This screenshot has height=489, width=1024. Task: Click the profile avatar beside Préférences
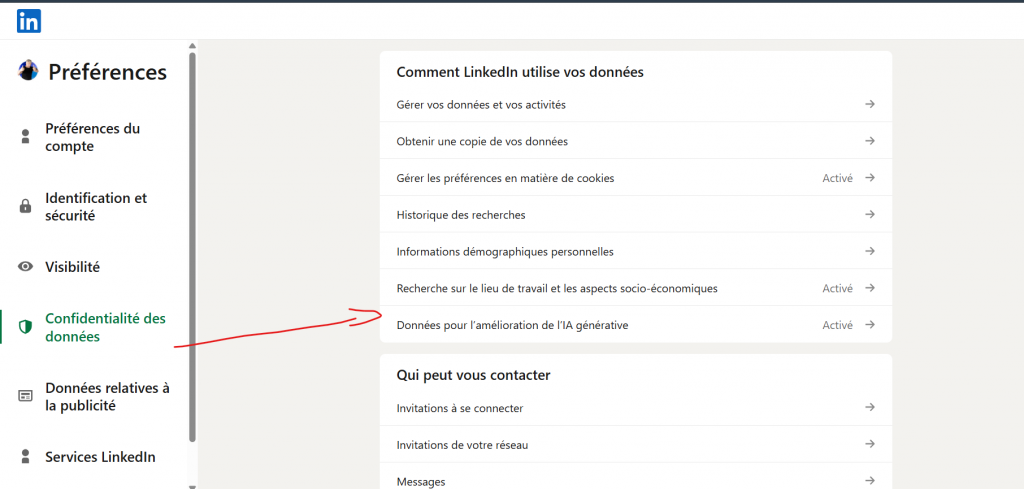point(28,71)
